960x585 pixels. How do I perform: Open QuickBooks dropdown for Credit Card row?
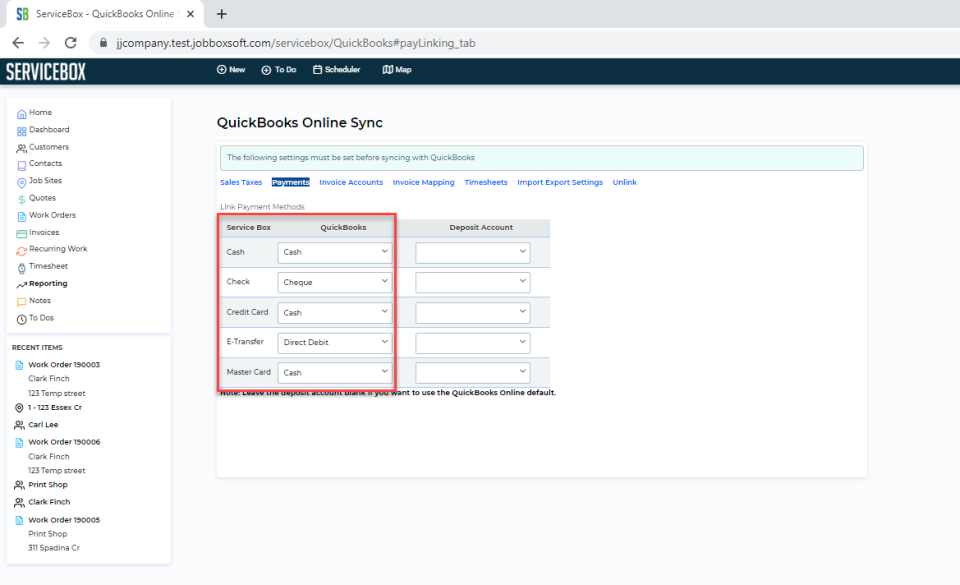[x=334, y=313]
